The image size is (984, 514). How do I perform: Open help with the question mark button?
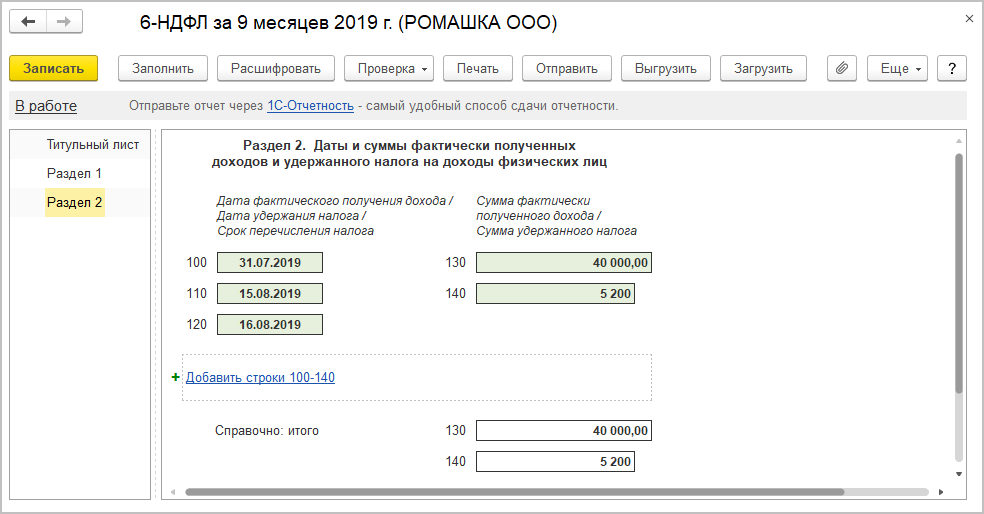(952, 68)
